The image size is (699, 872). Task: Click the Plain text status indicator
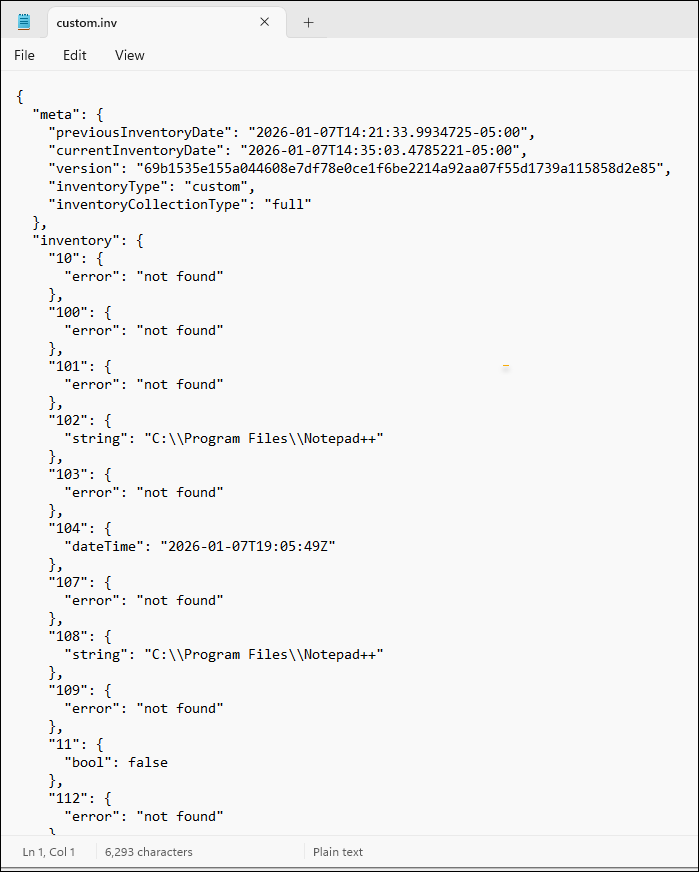coord(338,852)
